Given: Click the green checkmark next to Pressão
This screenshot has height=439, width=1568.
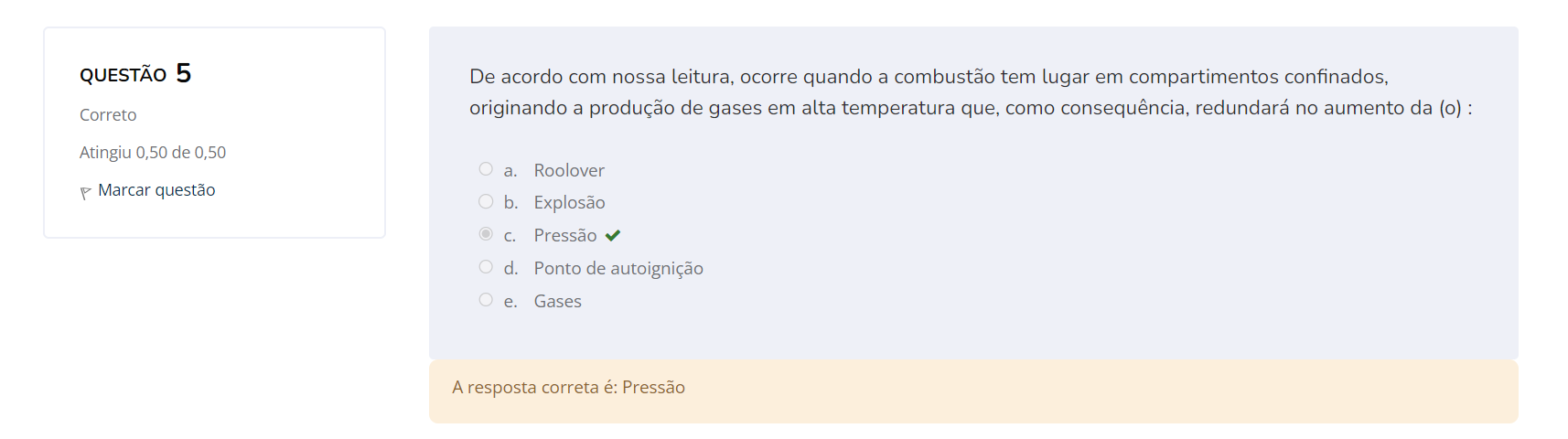Looking at the screenshot, I should [x=613, y=235].
